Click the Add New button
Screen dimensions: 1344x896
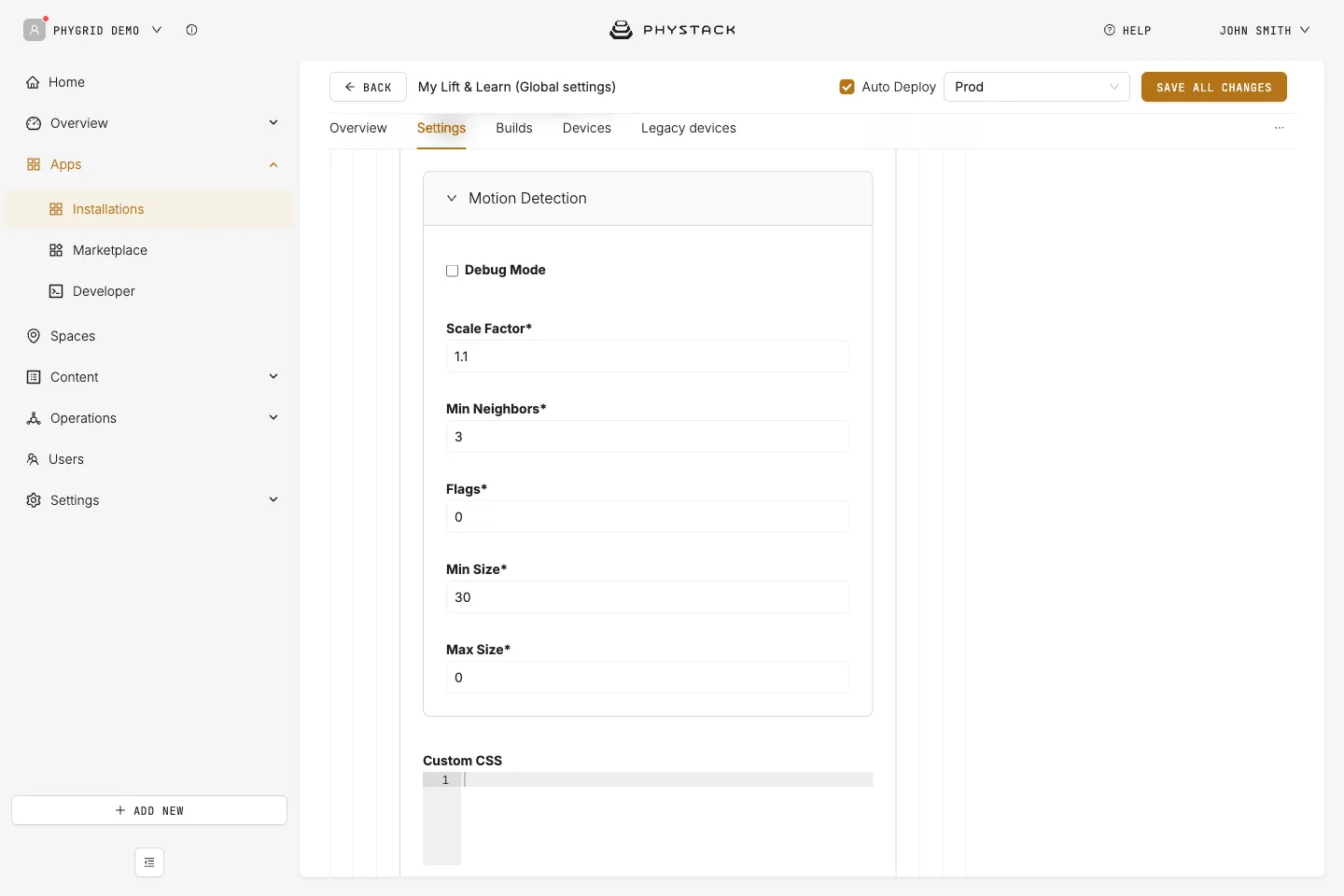pos(149,810)
